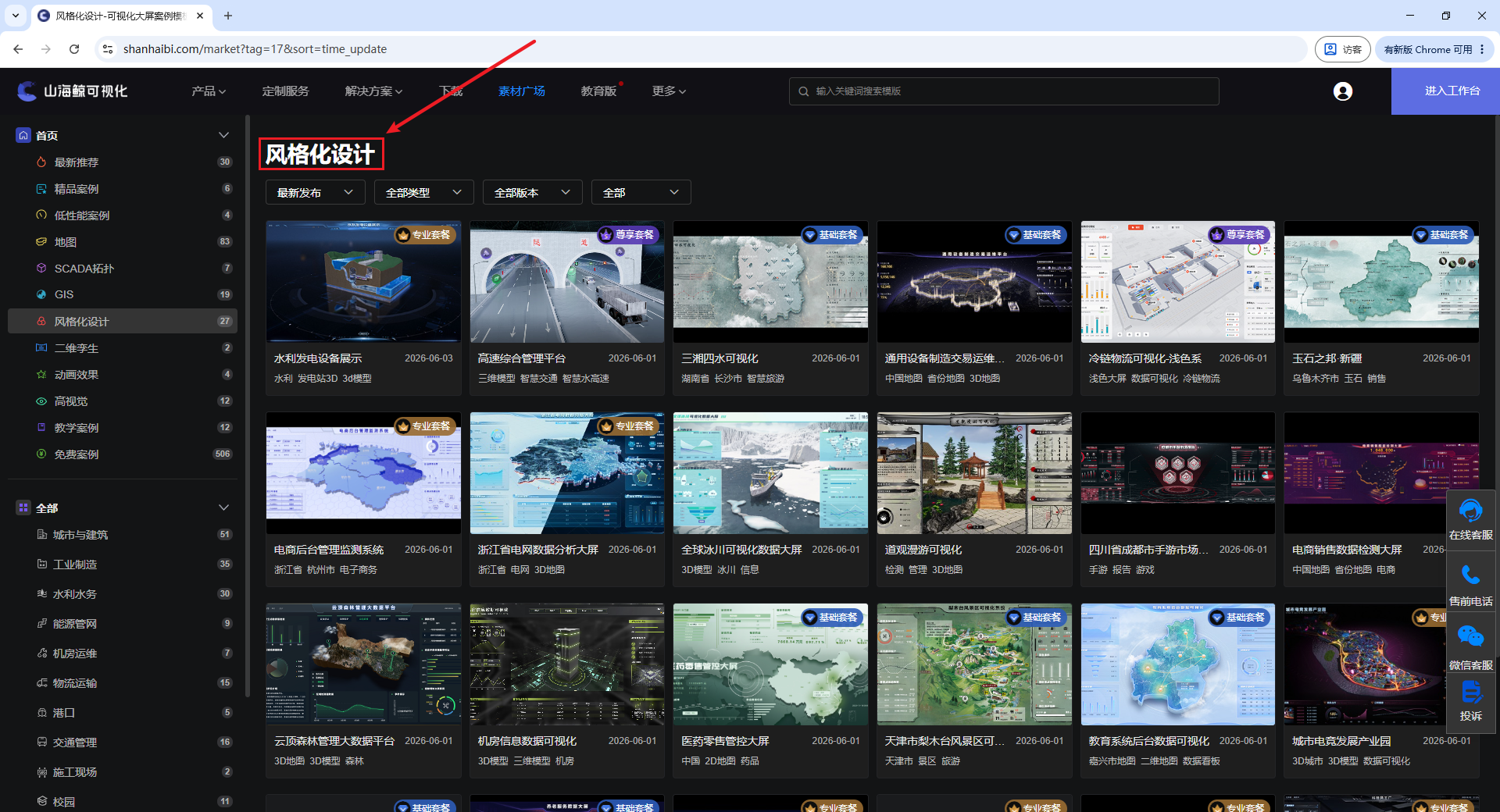Open the 机房信息数据可视化 thumbnail
1500x812 pixels.
(567, 664)
